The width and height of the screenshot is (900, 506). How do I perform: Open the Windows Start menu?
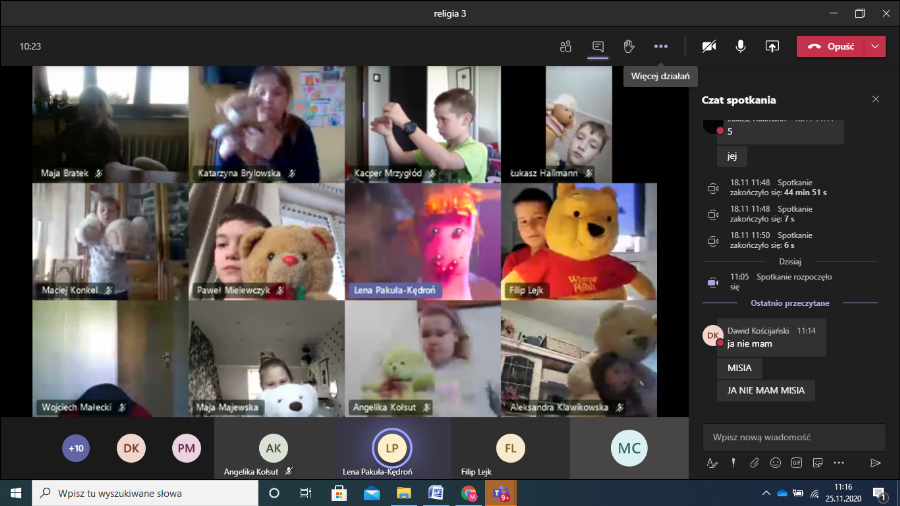[x=15, y=493]
